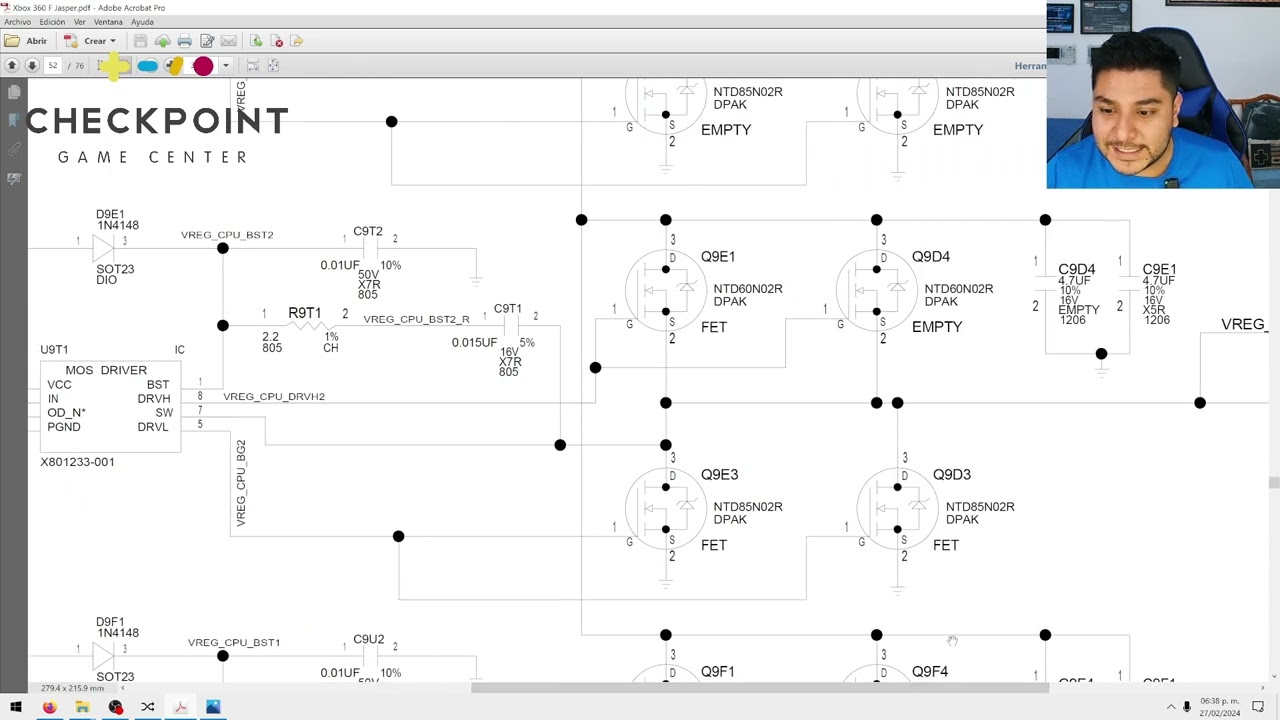This screenshot has width=1280, height=720.
Task: Print the document with the printer icon
Action: tap(184, 41)
